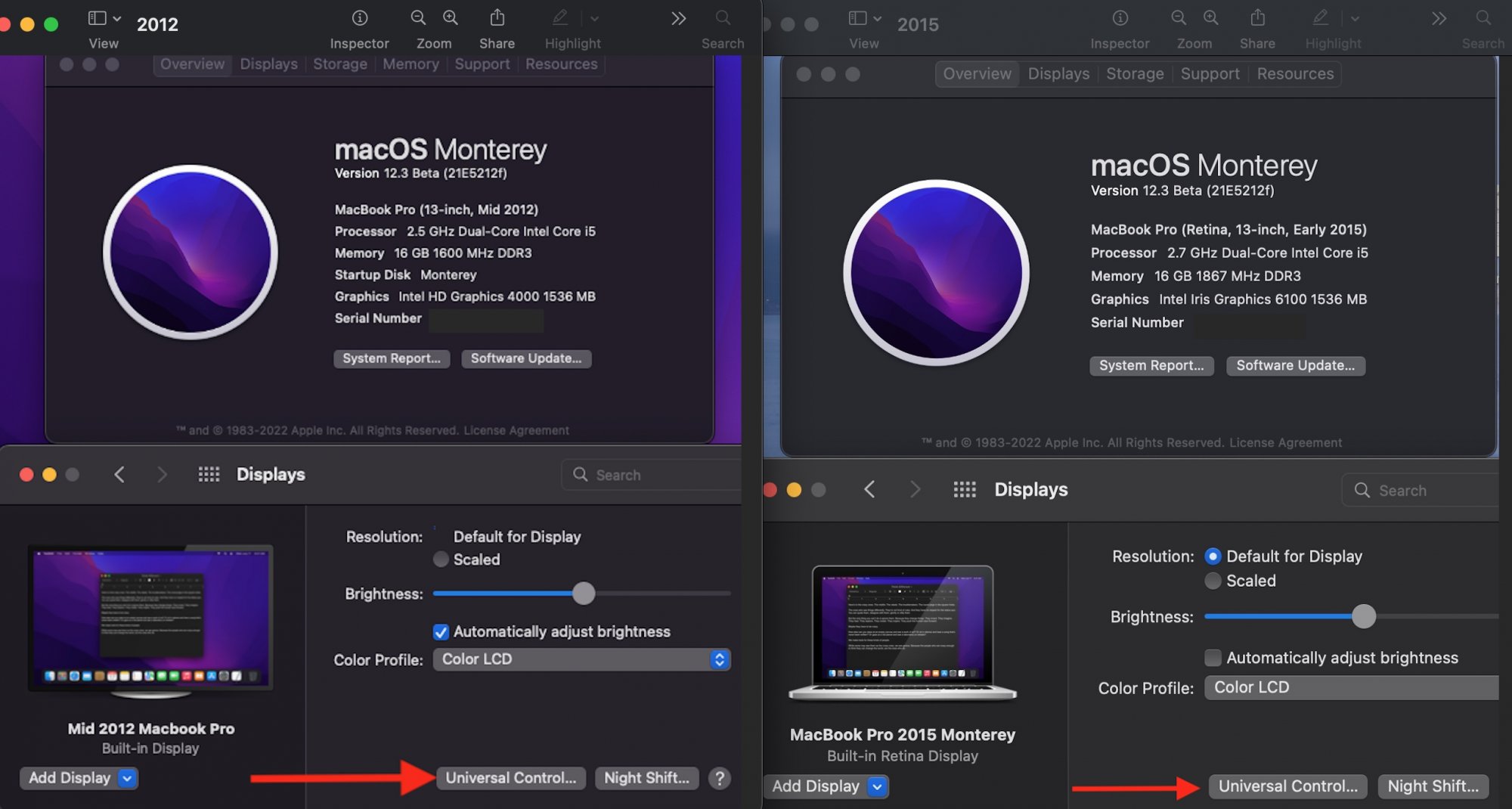Zoom out in the 2012 Preview toolbar
Image resolution: width=1512 pixels, height=809 pixels.
[418, 18]
